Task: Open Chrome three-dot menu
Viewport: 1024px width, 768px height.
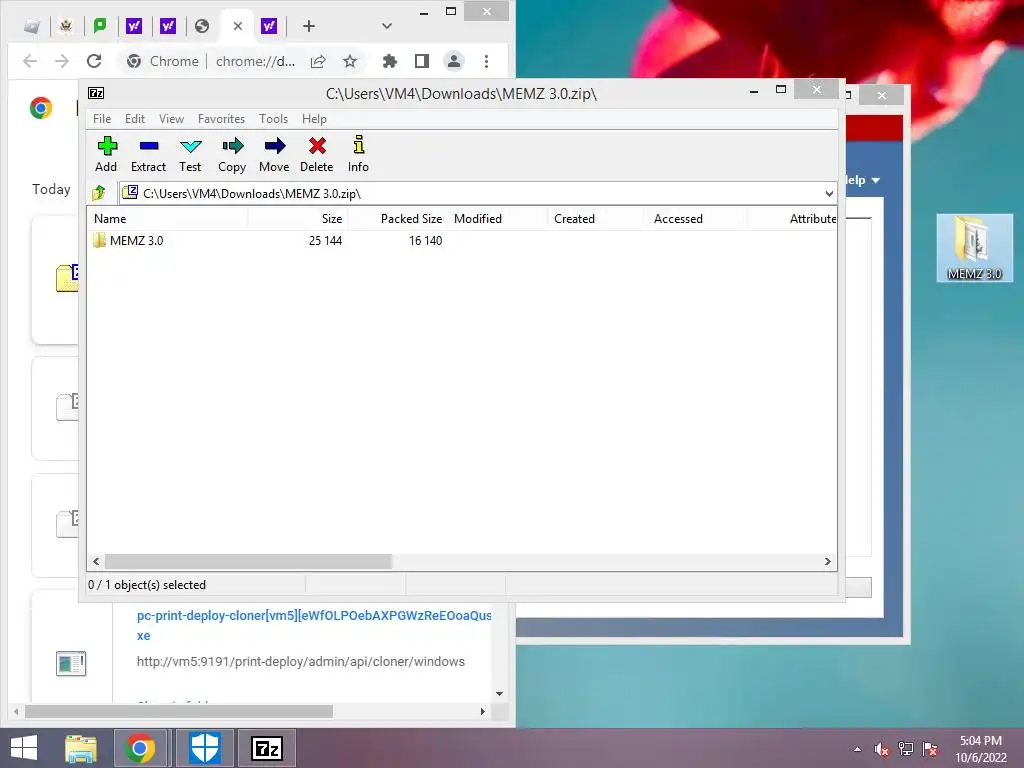Action: click(487, 61)
